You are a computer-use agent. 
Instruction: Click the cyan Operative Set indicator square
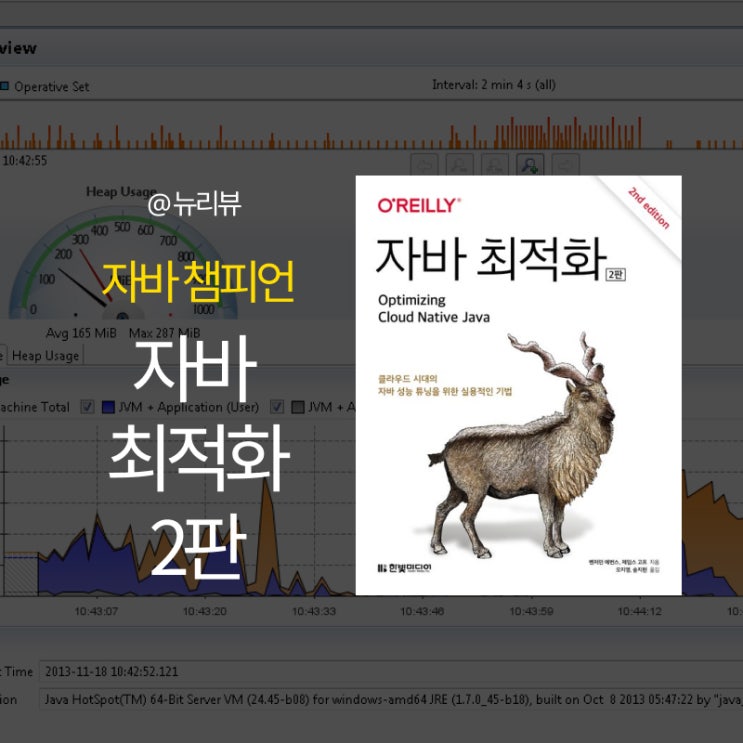tap(4, 86)
